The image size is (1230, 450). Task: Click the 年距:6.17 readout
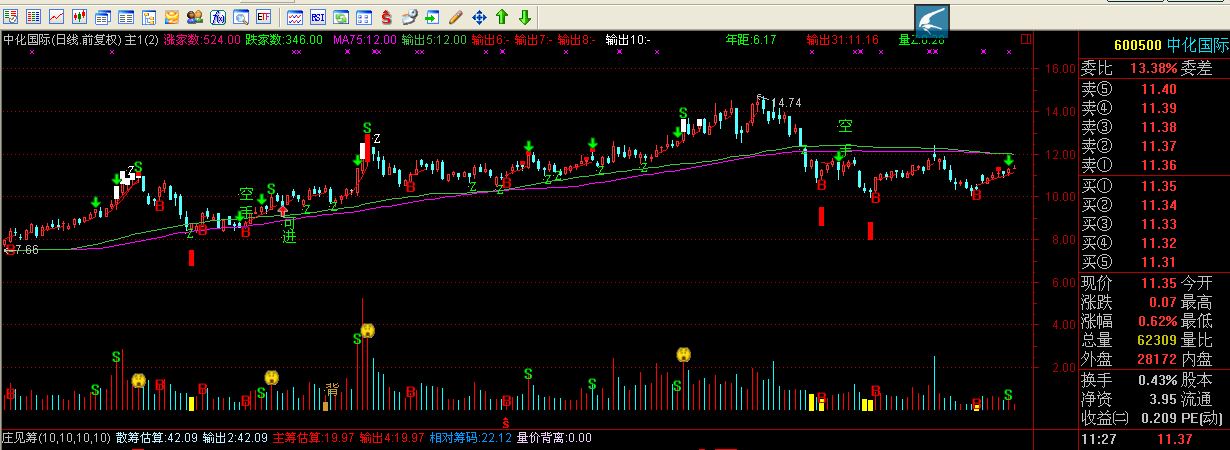(751, 40)
